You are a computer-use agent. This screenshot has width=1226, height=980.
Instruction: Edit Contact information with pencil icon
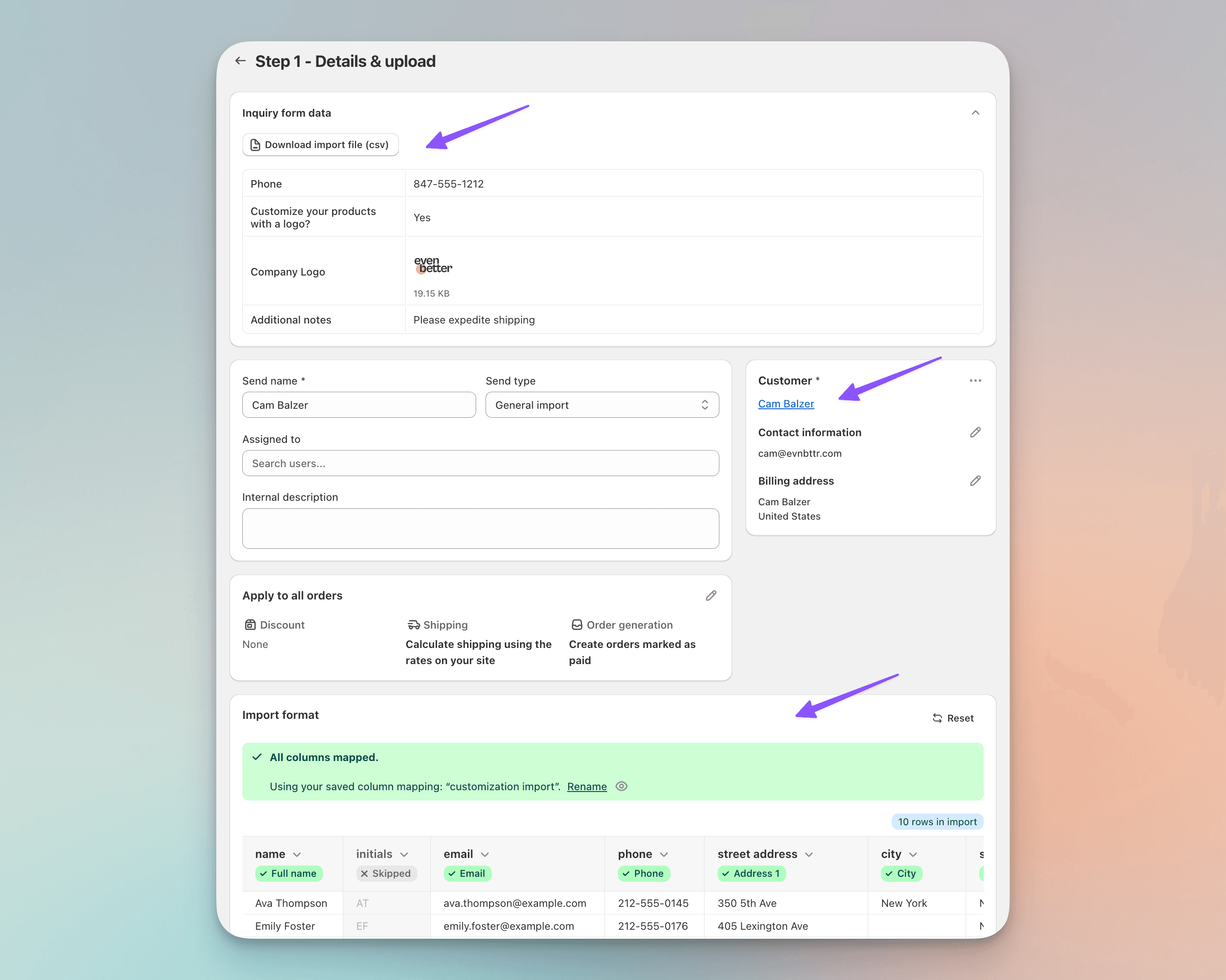(x=975, y=432)
